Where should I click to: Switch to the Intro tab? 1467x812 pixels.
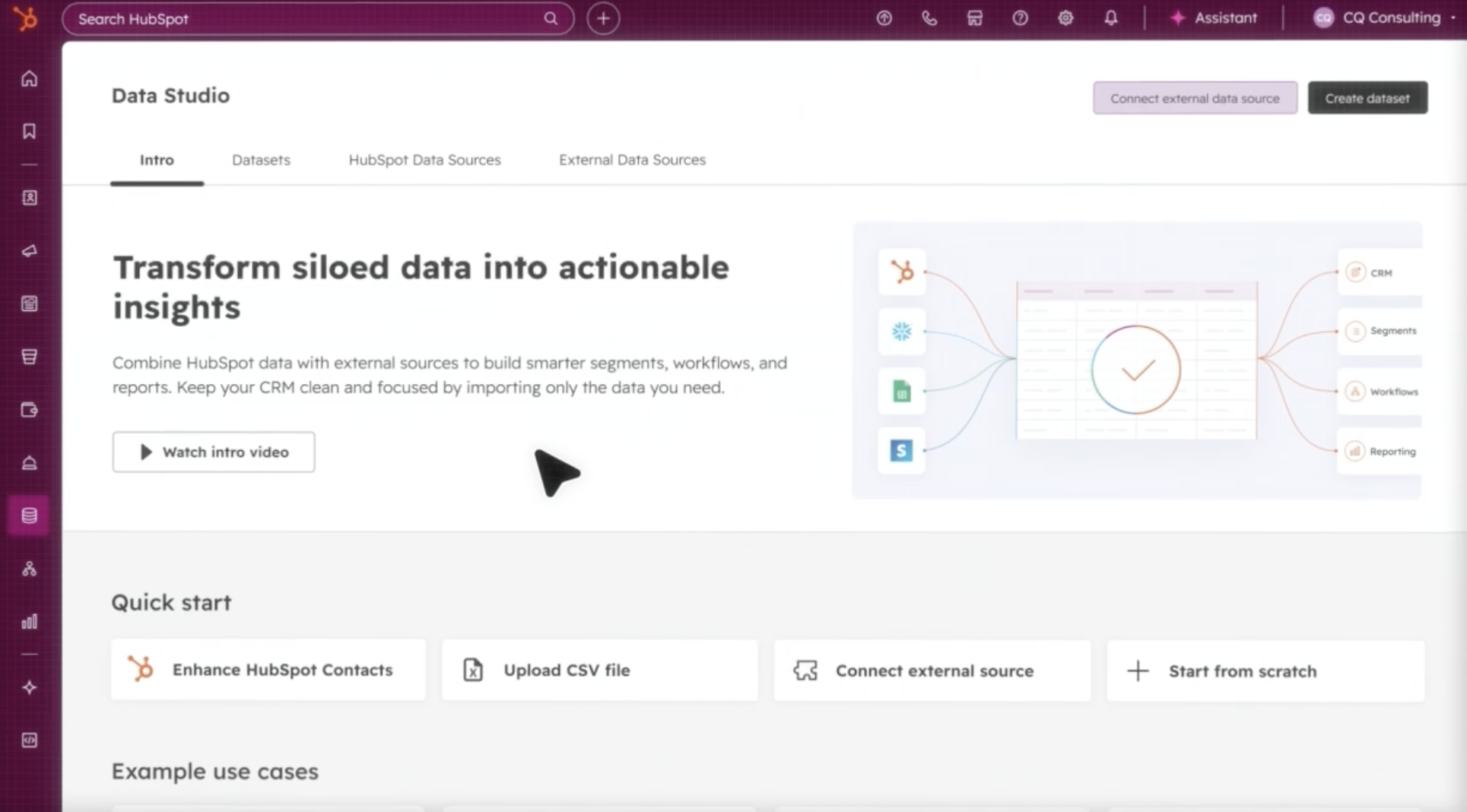click(x=157, y=160)
